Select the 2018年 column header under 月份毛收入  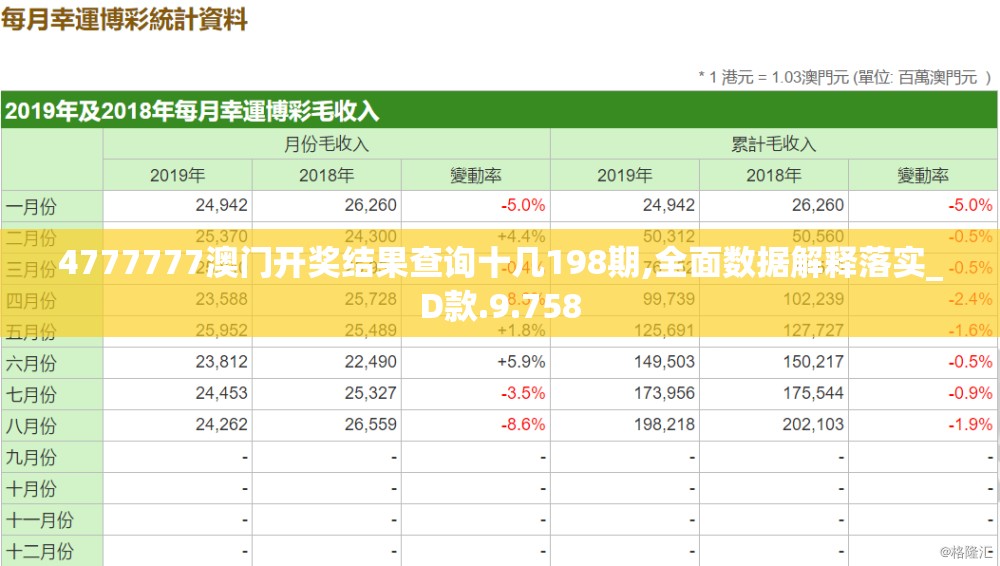(x=327, y=175)
